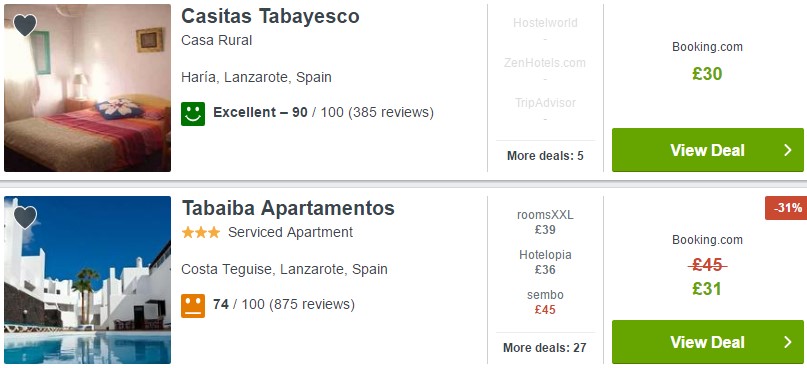Open Casitas Tabayesco hotel title
Image resolution: width=807 pixels, height=368 pixels.
point(270,16)
